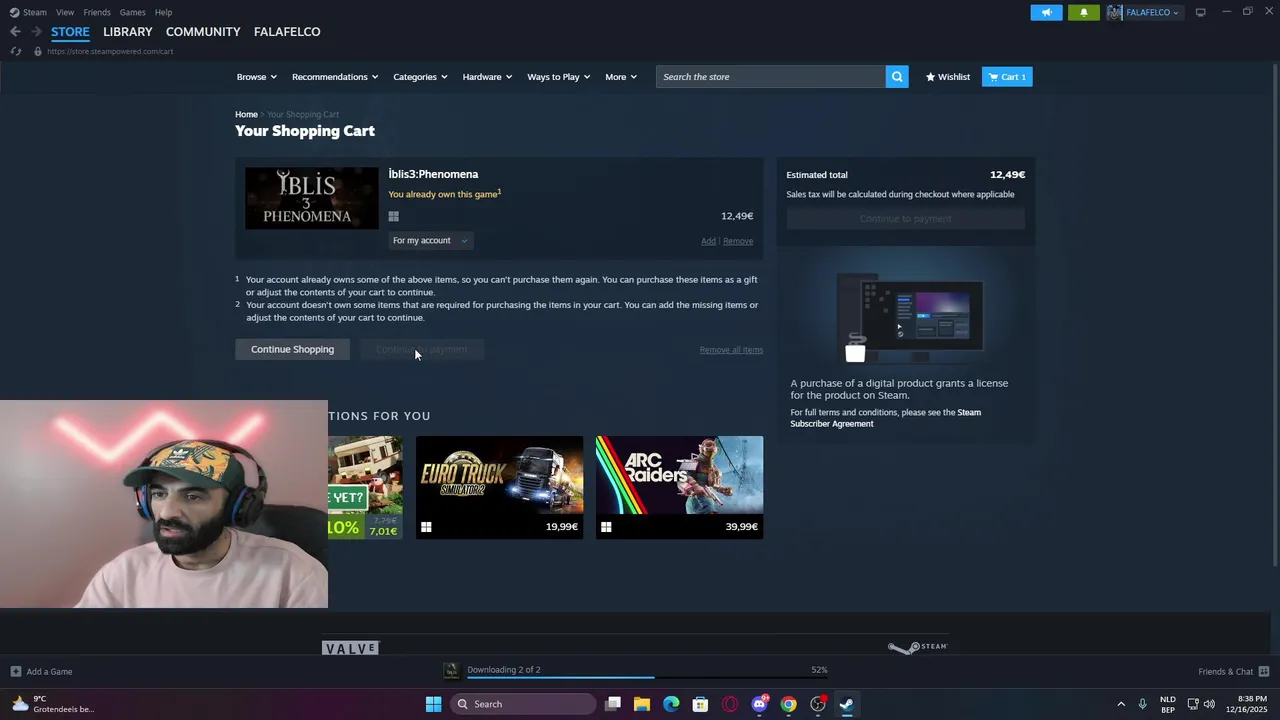This screenshot has height=720, width=1280.
Task: Open Google Chrome from the taskbar
Action: click(788, 704)
